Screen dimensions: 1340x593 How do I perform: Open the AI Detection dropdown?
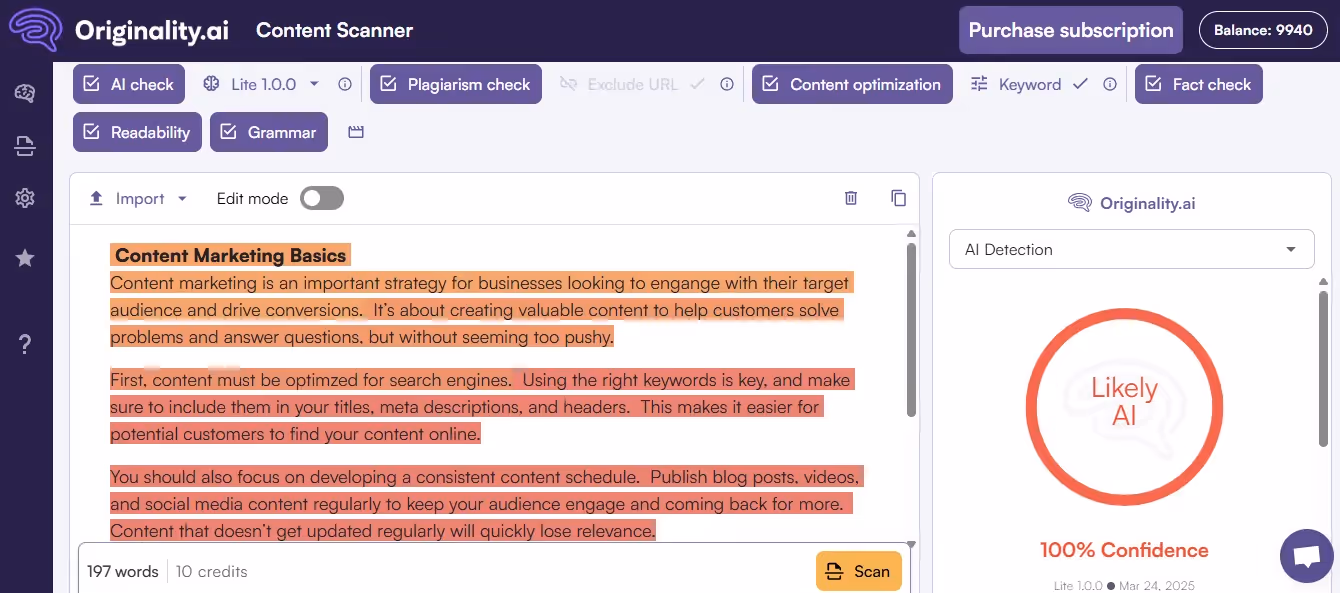click(1131, 250)
